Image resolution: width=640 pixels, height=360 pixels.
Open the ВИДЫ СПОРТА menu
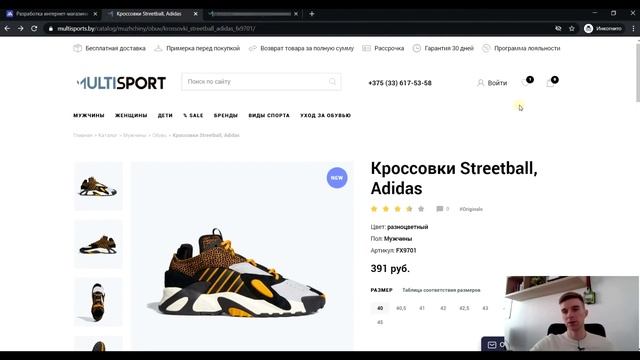(x=269, y=116)
